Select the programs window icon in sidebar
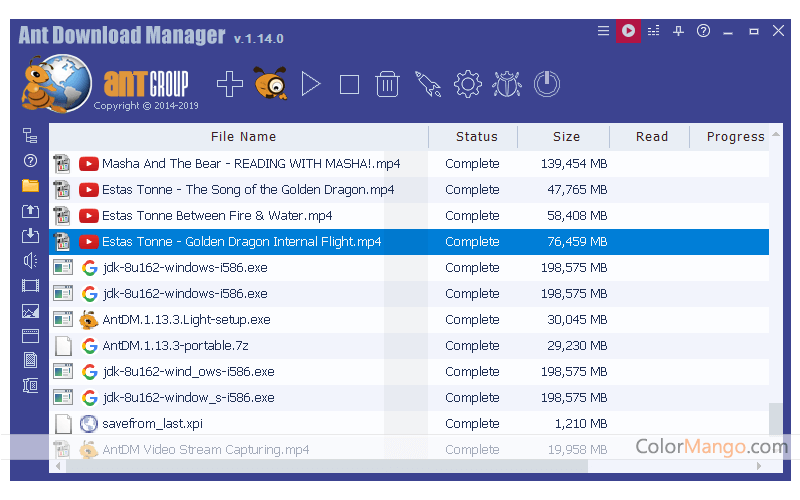Viewport: 800px width, 500px height. pos(30,336)
